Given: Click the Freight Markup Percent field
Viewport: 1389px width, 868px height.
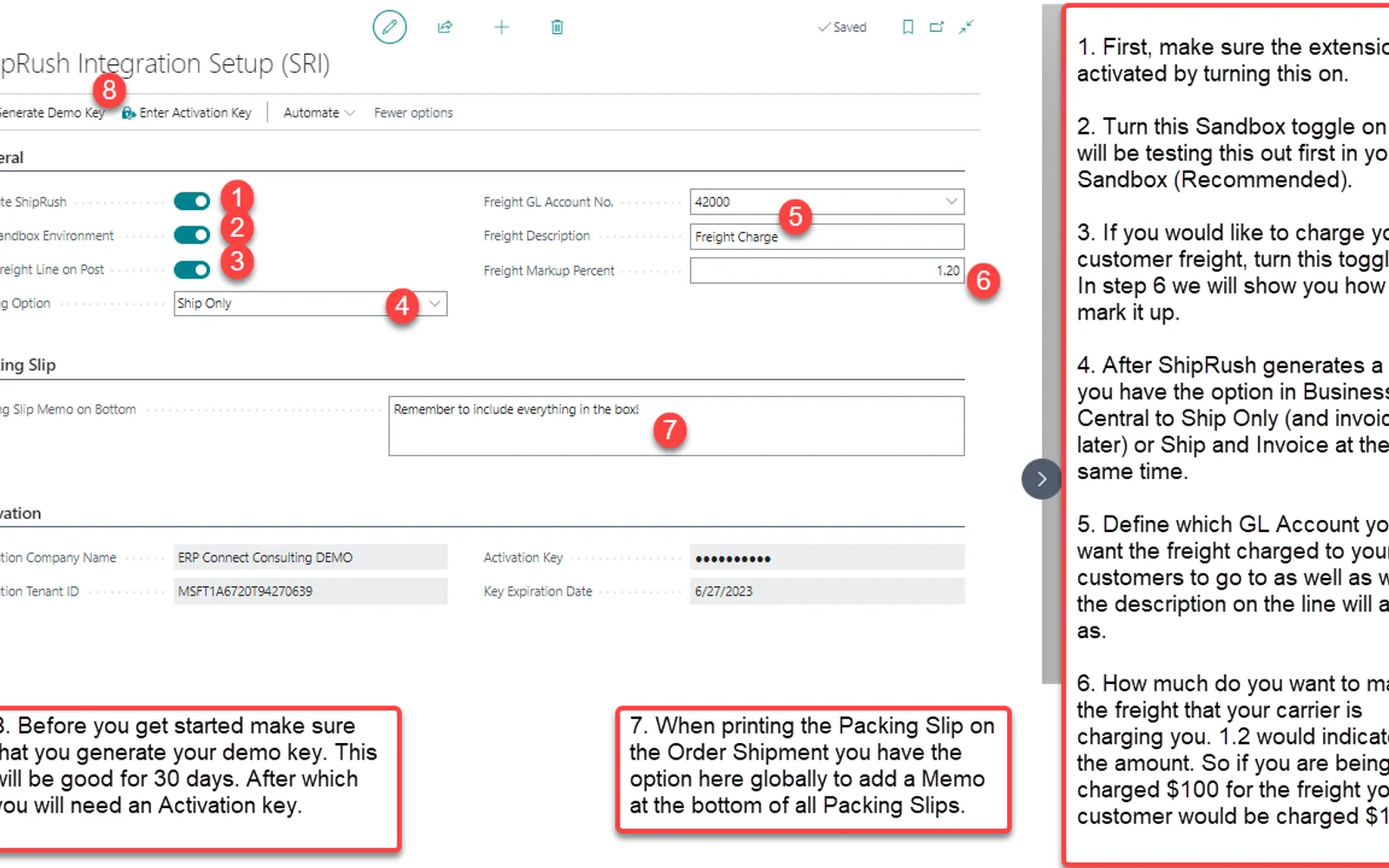Looking at the screenshot, I should 827,271.
